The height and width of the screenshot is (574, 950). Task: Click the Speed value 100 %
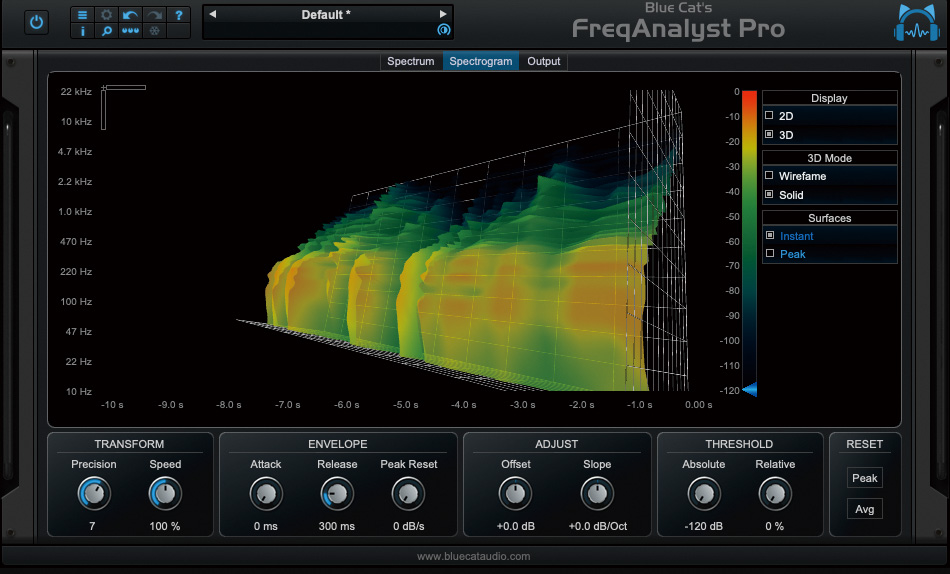(165, 526)
